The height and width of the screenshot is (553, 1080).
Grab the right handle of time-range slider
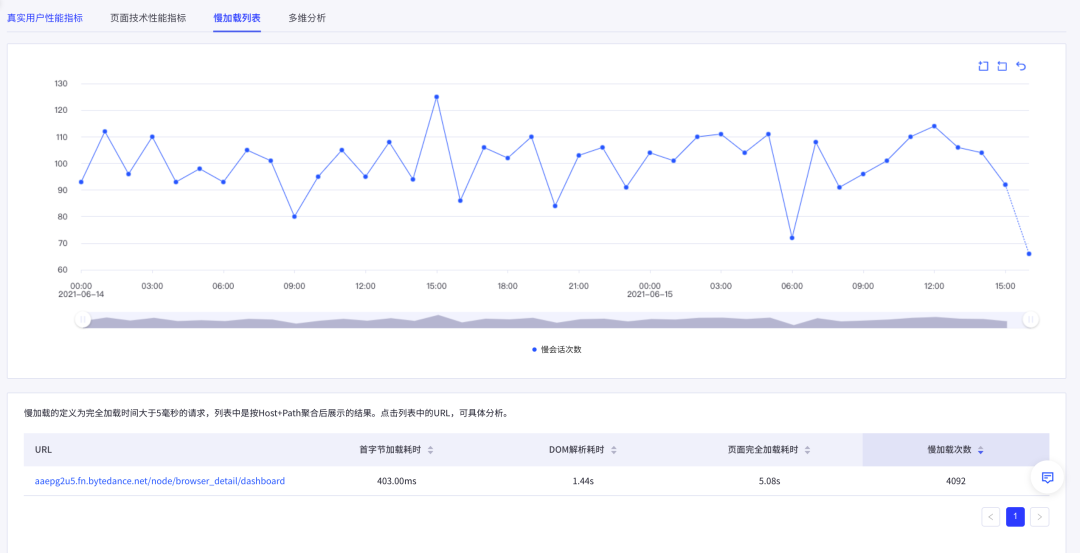click(x=1030, y=320)
